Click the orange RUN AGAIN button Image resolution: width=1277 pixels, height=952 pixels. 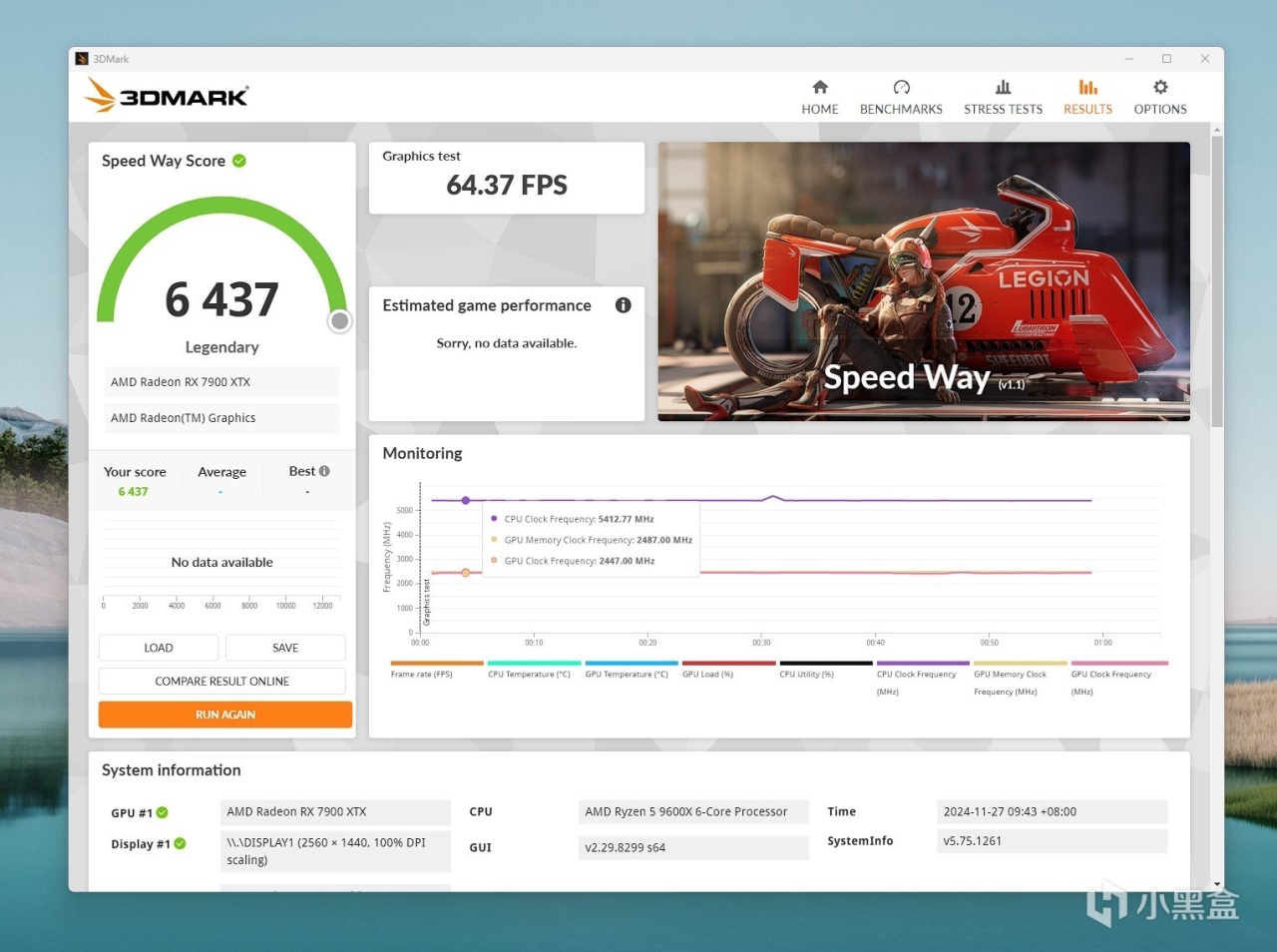(x=225, y=714)
